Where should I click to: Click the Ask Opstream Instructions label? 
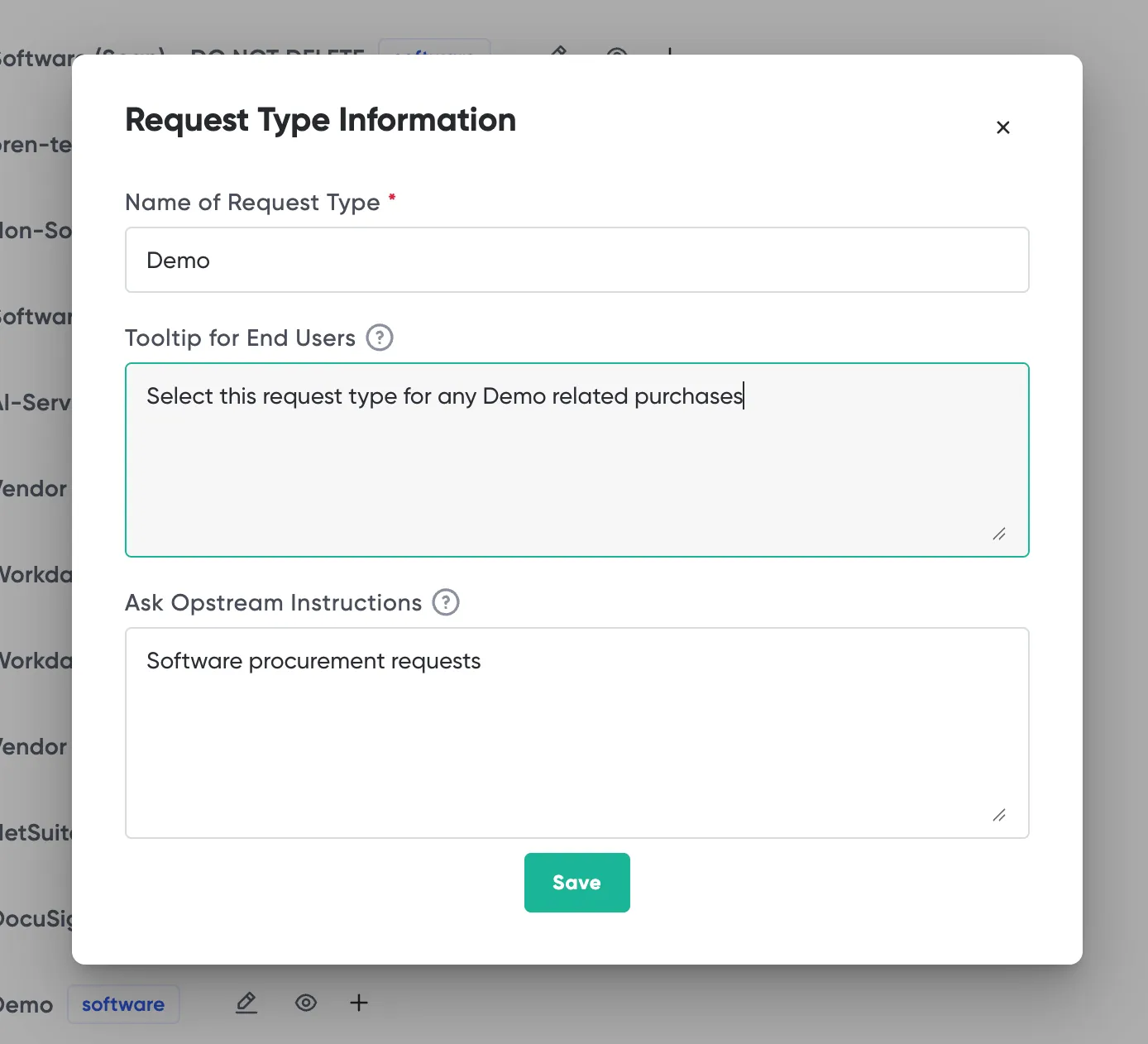274,603
